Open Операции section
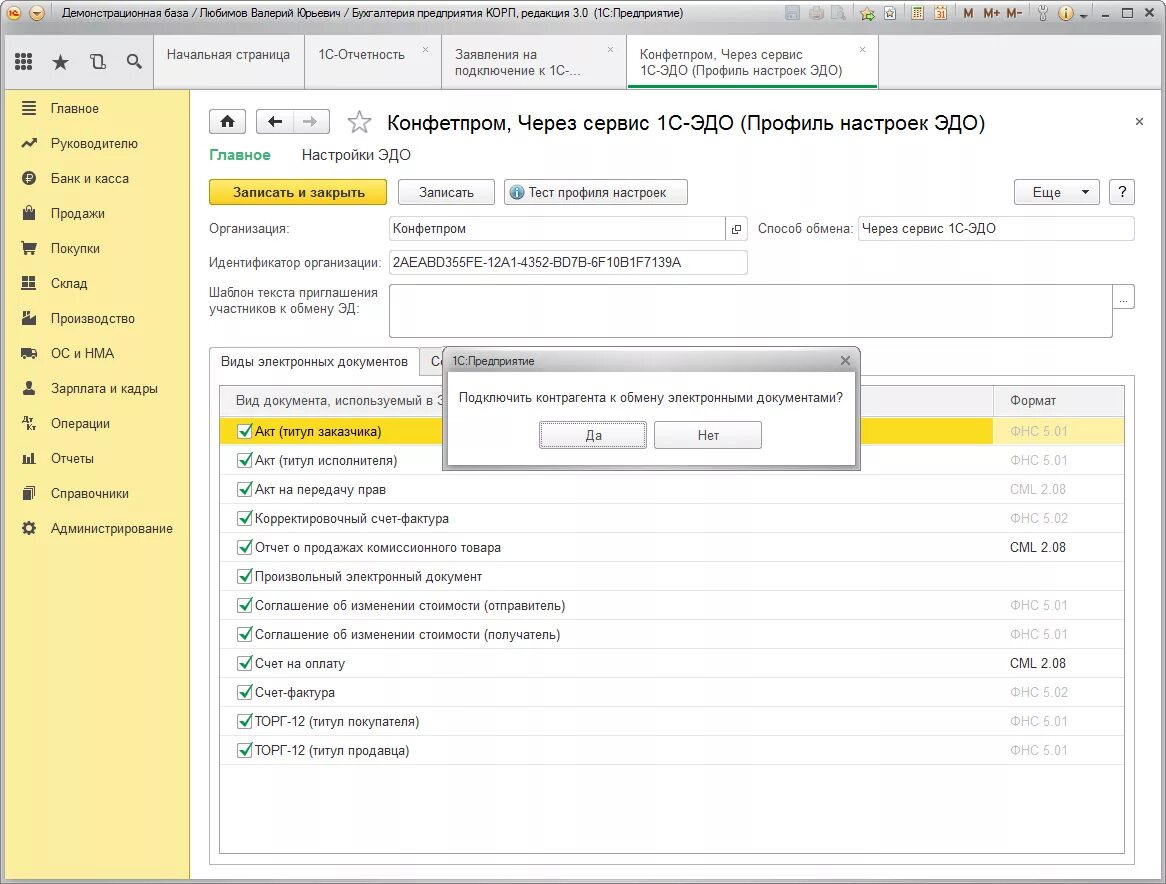This screenshot has width=1166, height=884. 80,423
